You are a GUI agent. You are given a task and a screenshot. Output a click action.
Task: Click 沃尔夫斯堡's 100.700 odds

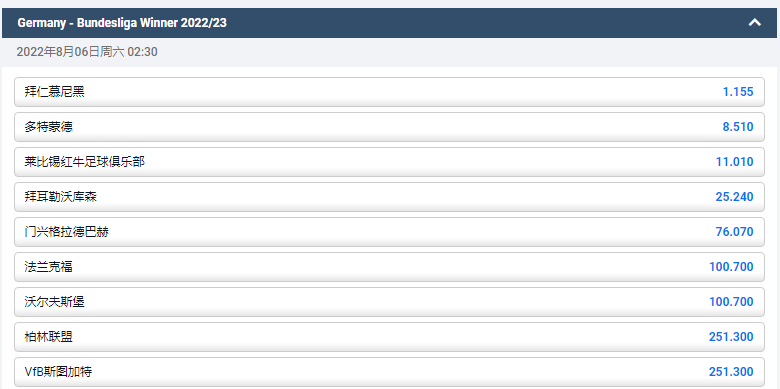[x=731, y=302]
